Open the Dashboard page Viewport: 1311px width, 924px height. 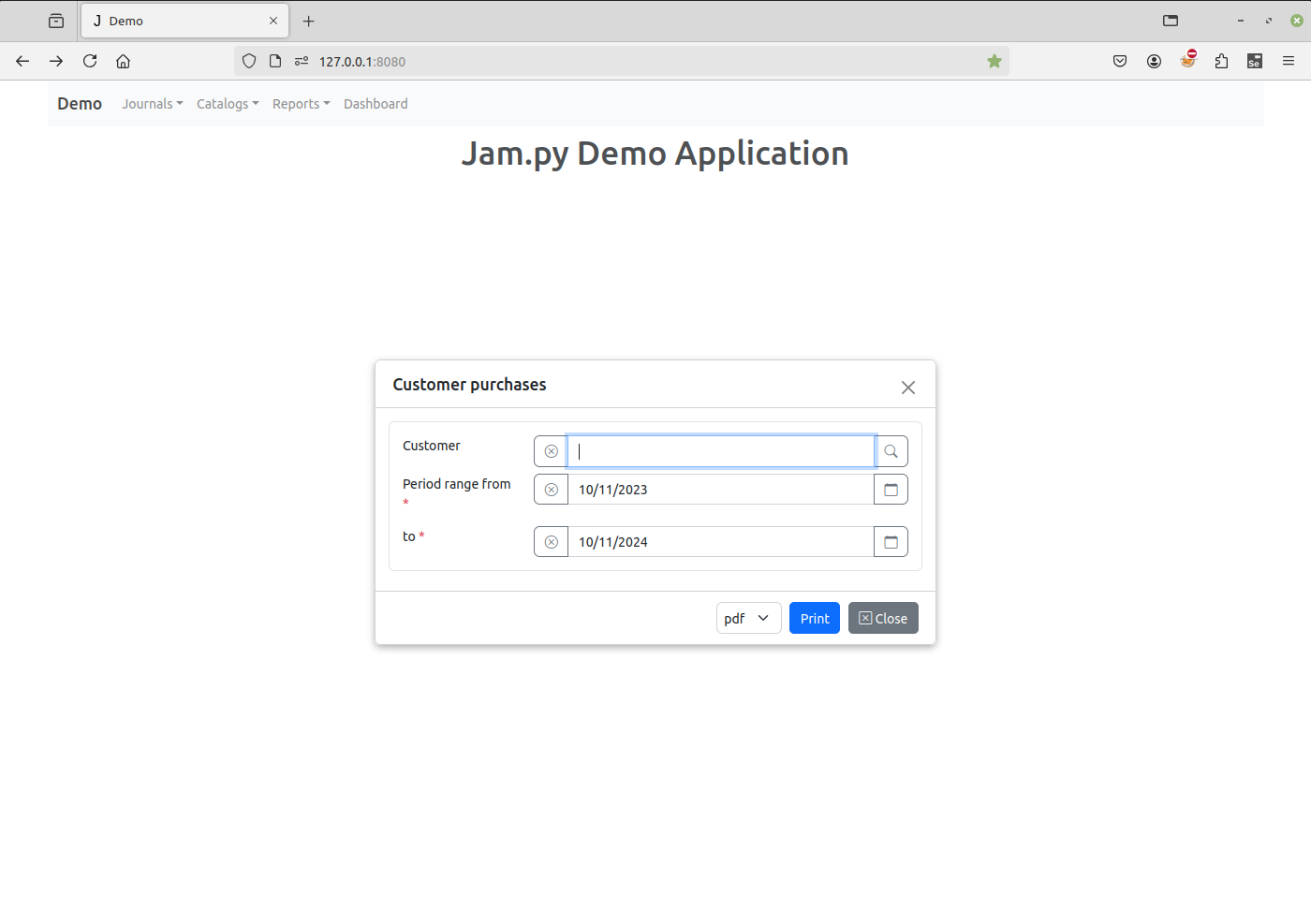click(376, 103)
